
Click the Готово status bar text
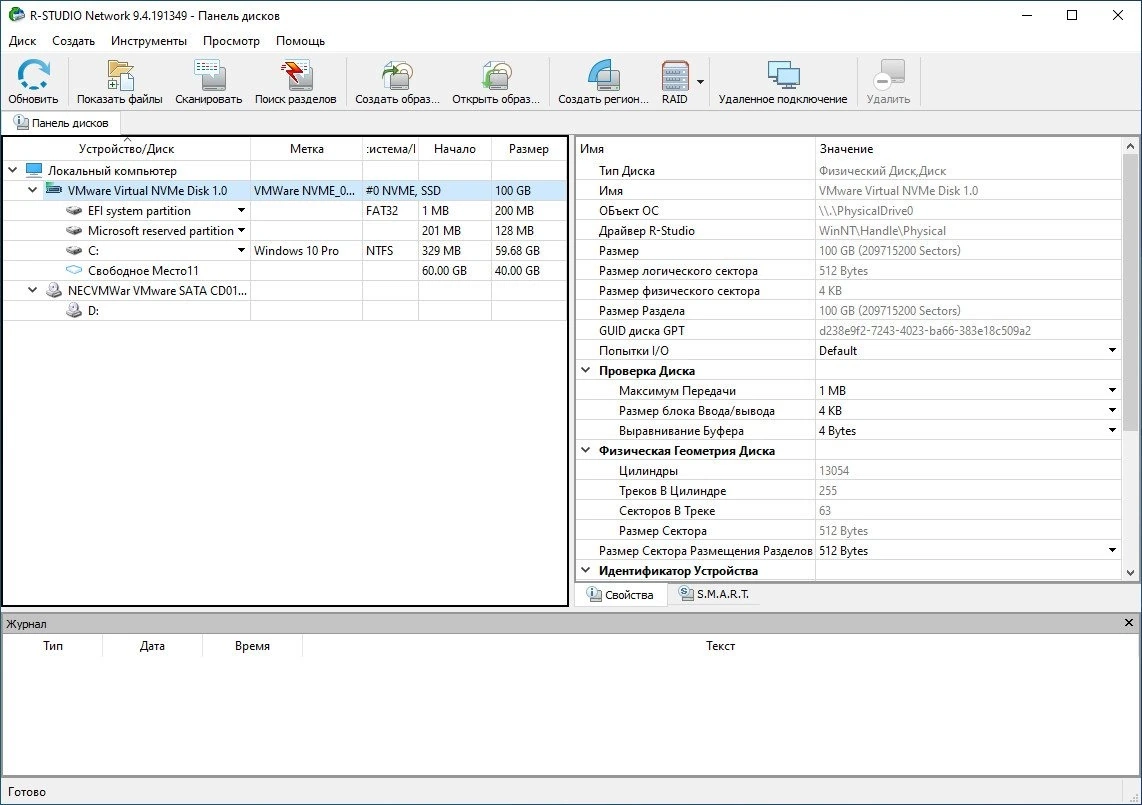[x=27, y=792]
